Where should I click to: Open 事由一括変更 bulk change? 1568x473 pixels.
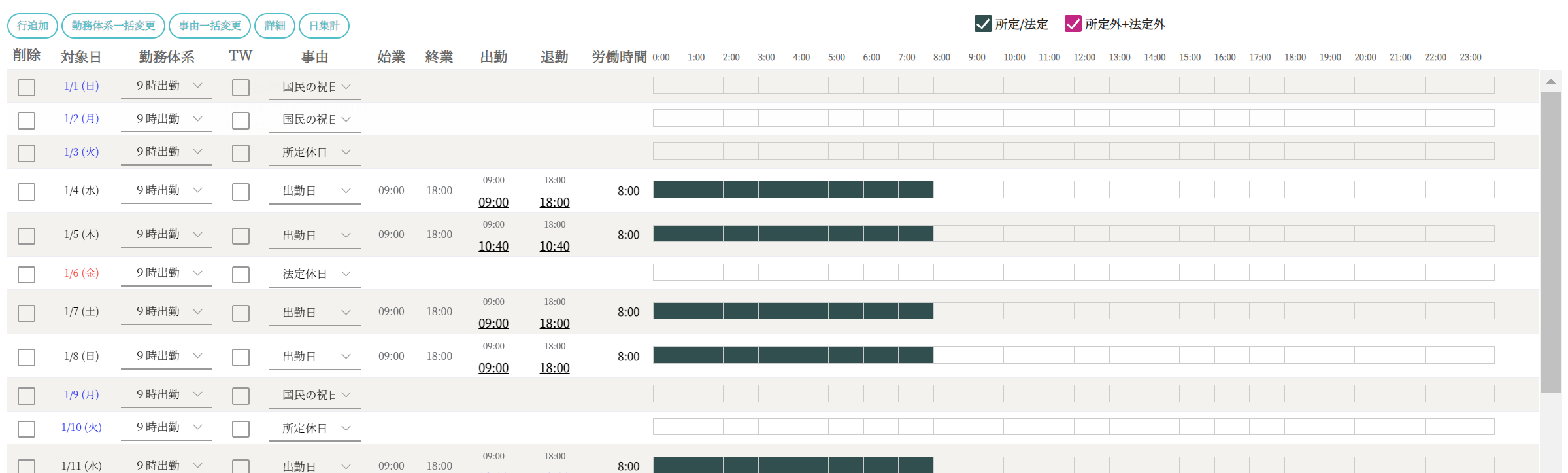point(210,26)
